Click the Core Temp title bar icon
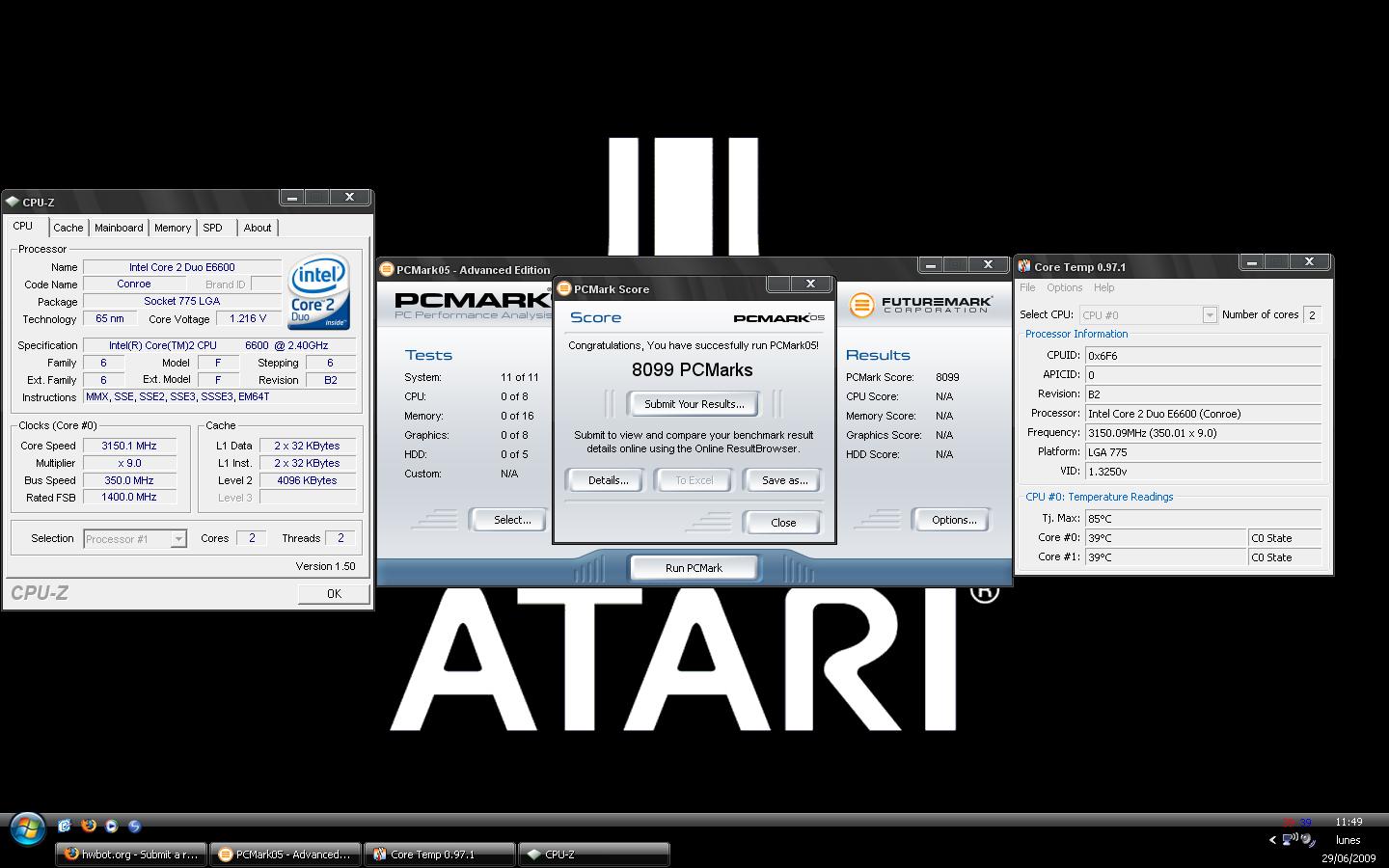Screen dimensions: 1389x868 point(1024,267)
